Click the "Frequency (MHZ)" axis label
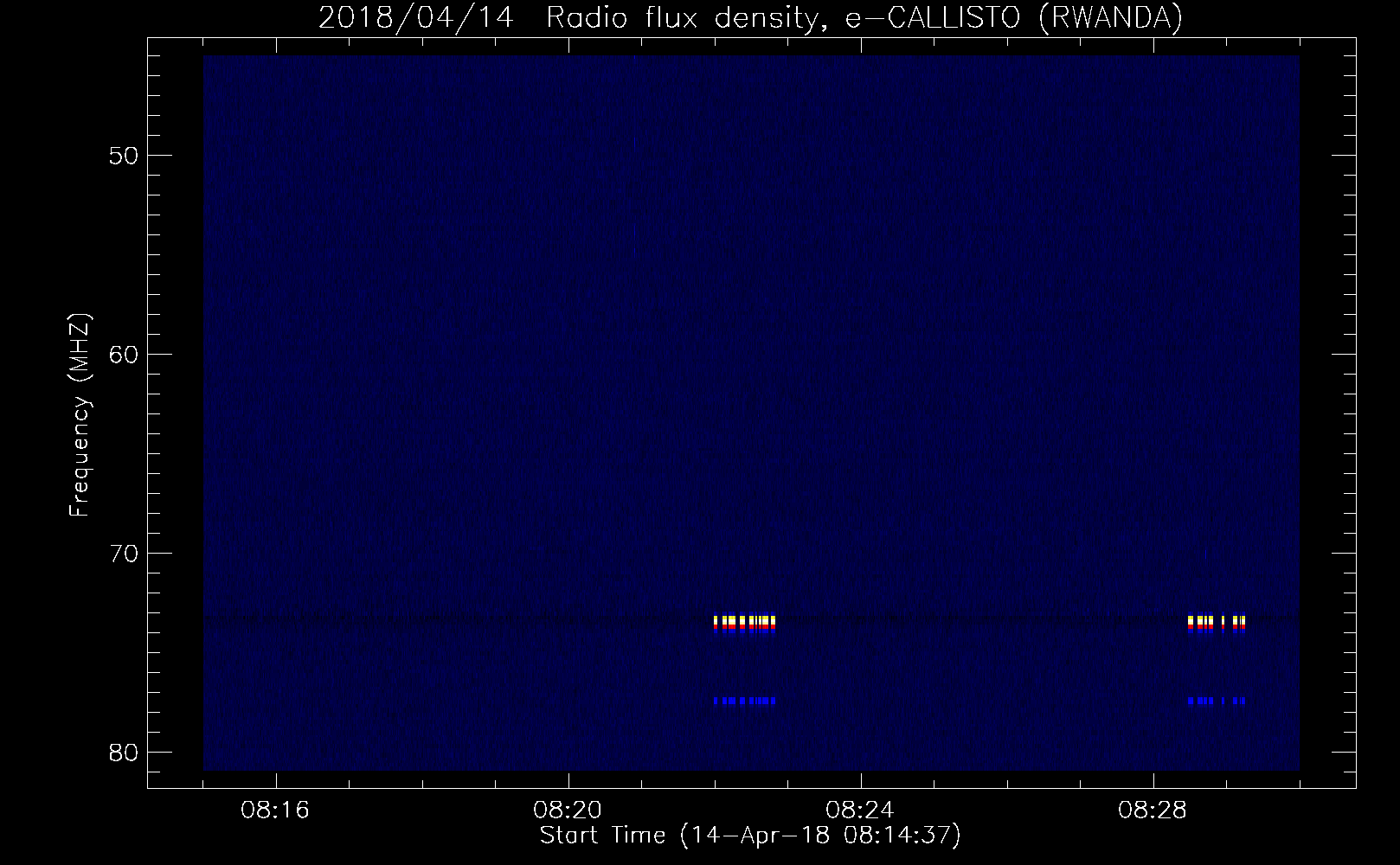This screenshot has width=1400, height=865. tap(80, 416)
